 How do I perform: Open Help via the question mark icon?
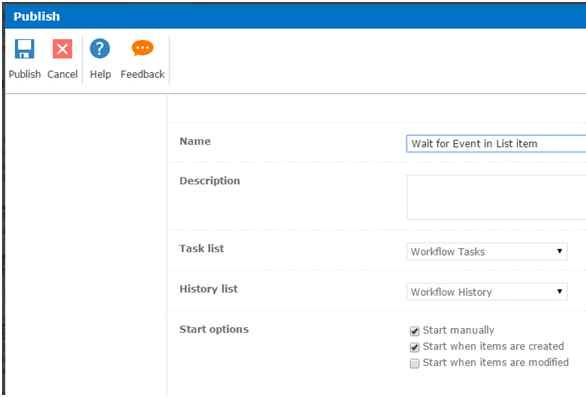[100, 49]
